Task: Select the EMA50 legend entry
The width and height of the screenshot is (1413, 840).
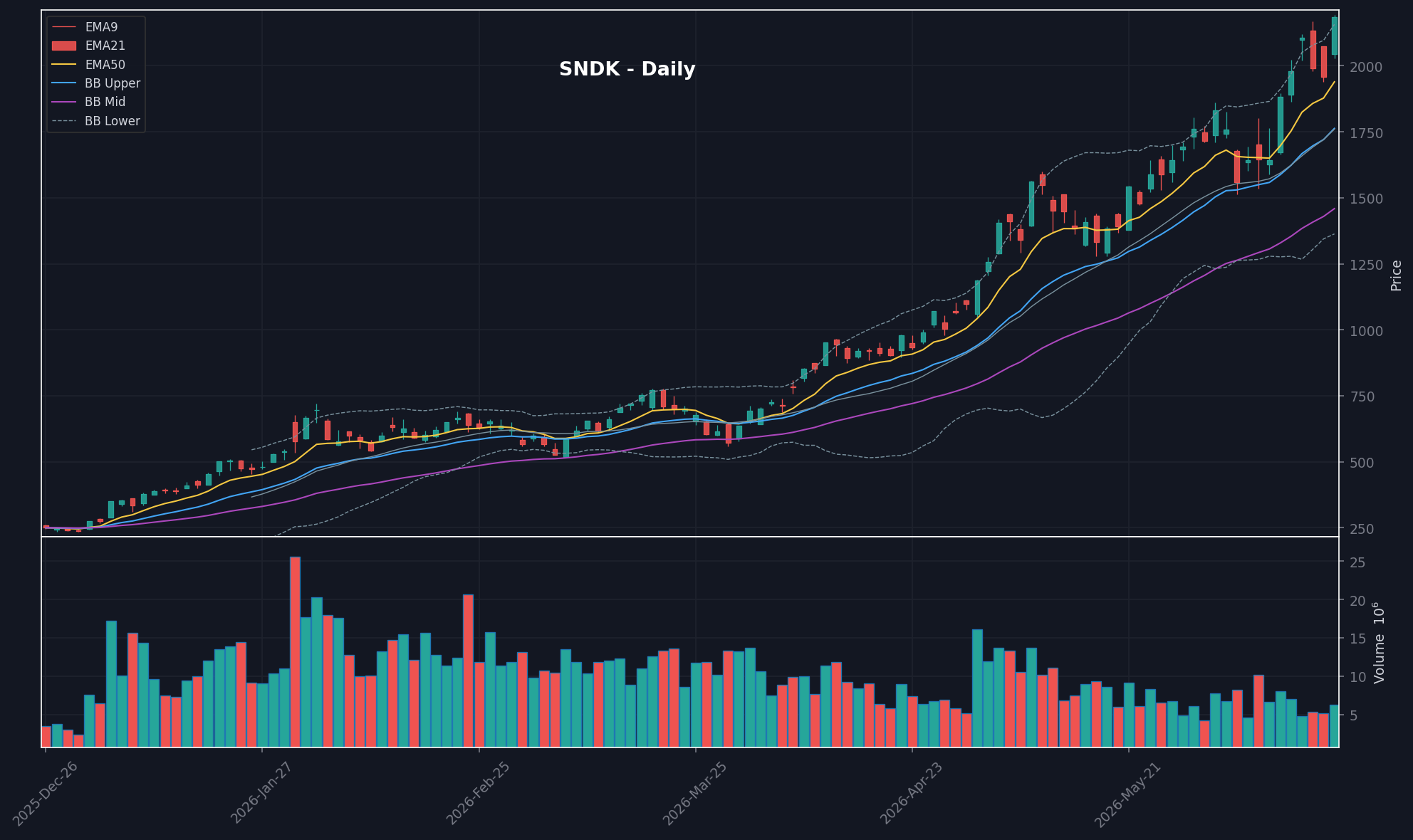Action: pos(88,65)
